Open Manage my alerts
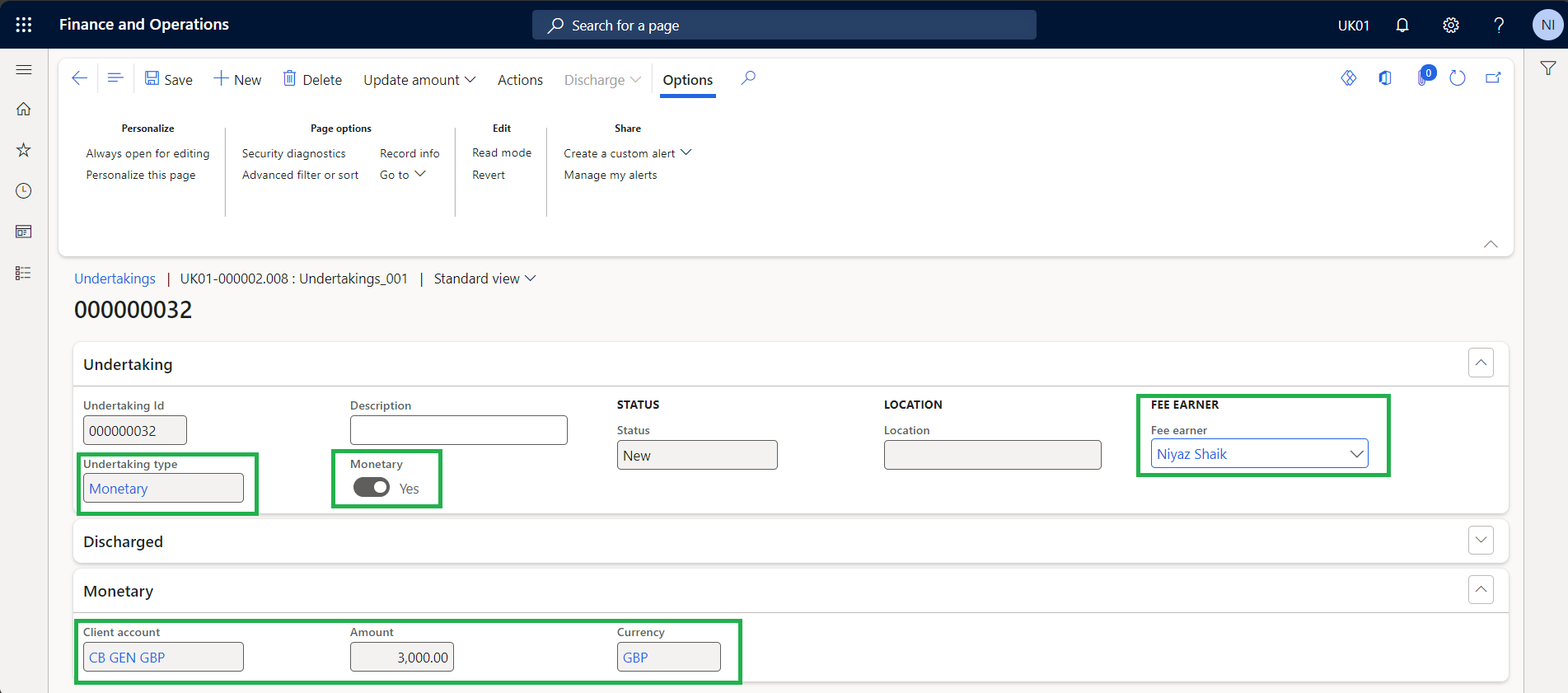1568x693 pixels. (x=611, y=175)
